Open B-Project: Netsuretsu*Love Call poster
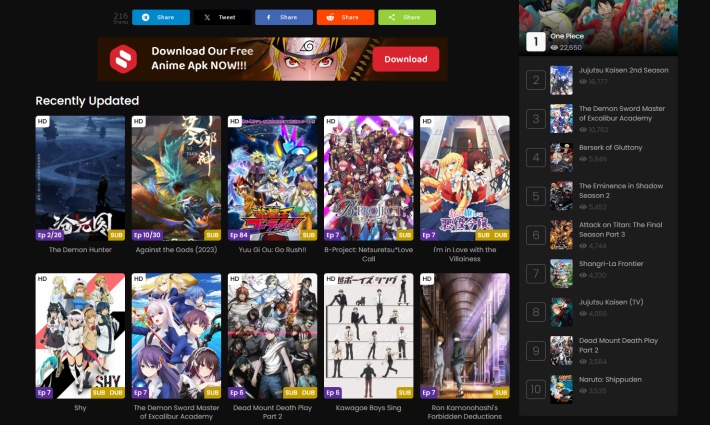This screenshot has width=710, height=425. (369, 178)
